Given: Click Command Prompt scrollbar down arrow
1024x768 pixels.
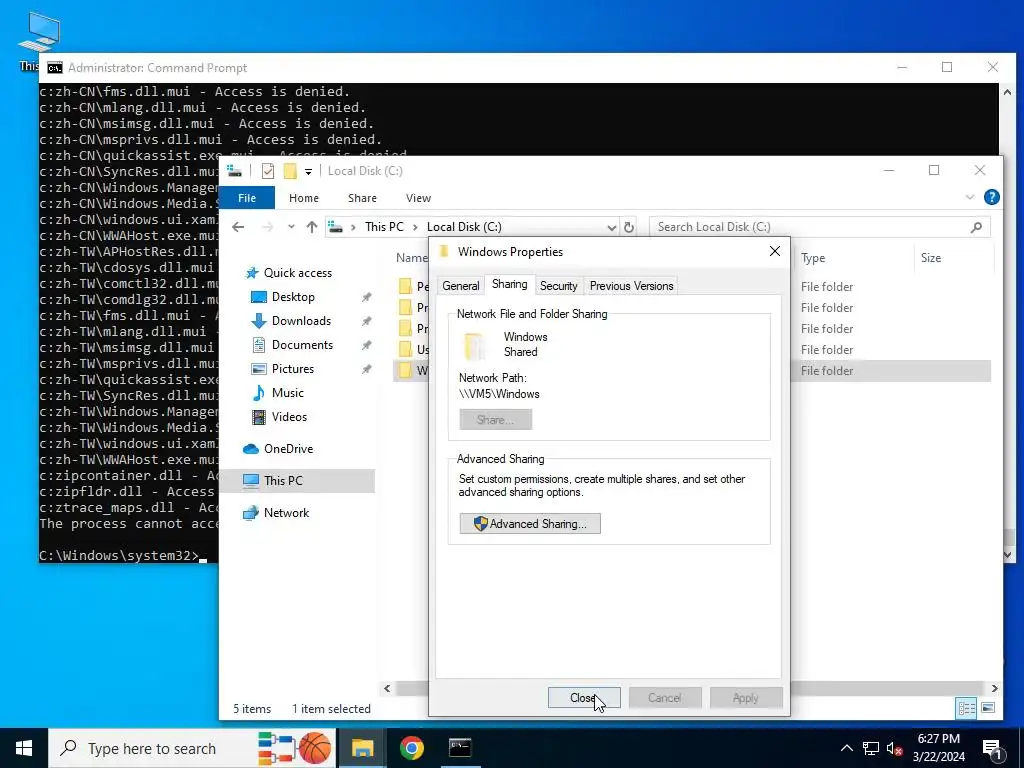Looking at the screenshot, I should click(x=1007, y=554).
